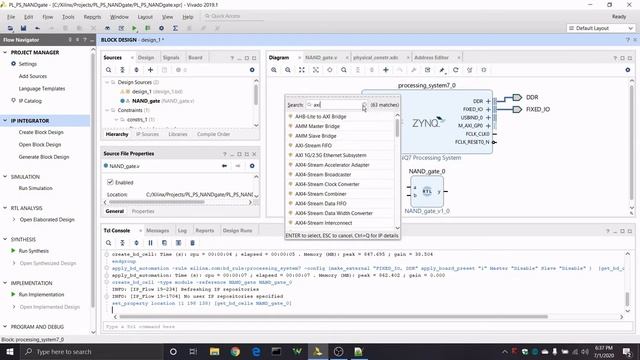Clear the Tcl Console with trash icon
Viewport: 640px width, 360px height.
click(192, 243)
